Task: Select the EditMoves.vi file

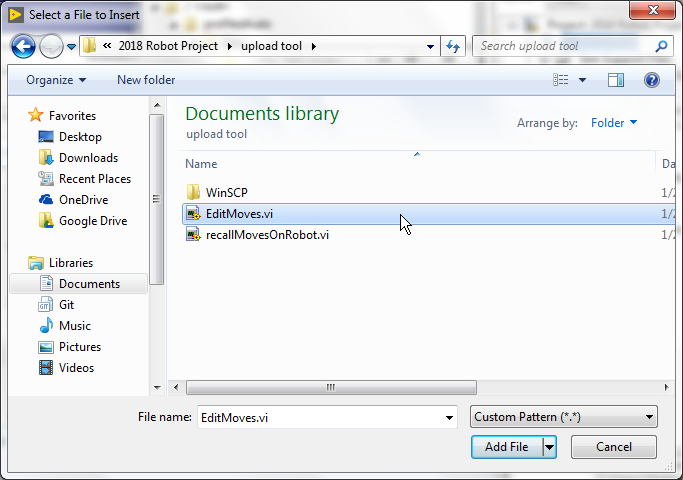Action: tap(239, 213)
